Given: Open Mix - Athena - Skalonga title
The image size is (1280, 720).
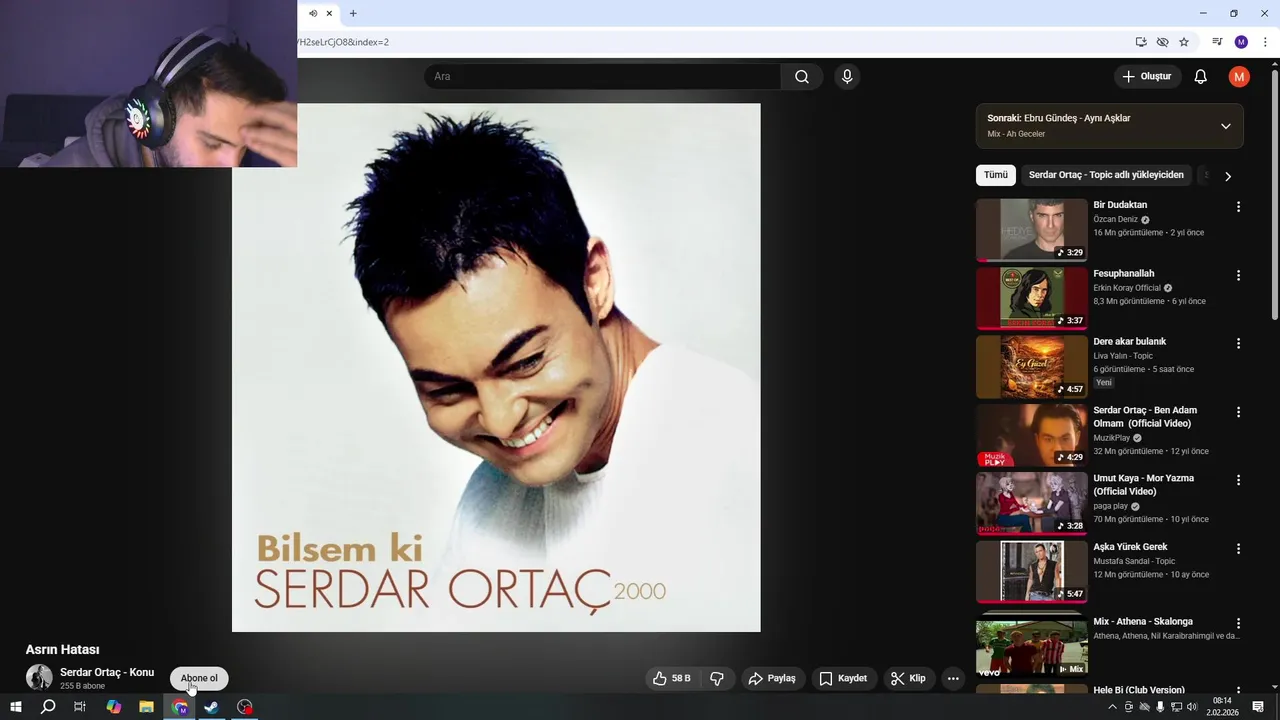Looking at the screenshot, I should 1143,622.
